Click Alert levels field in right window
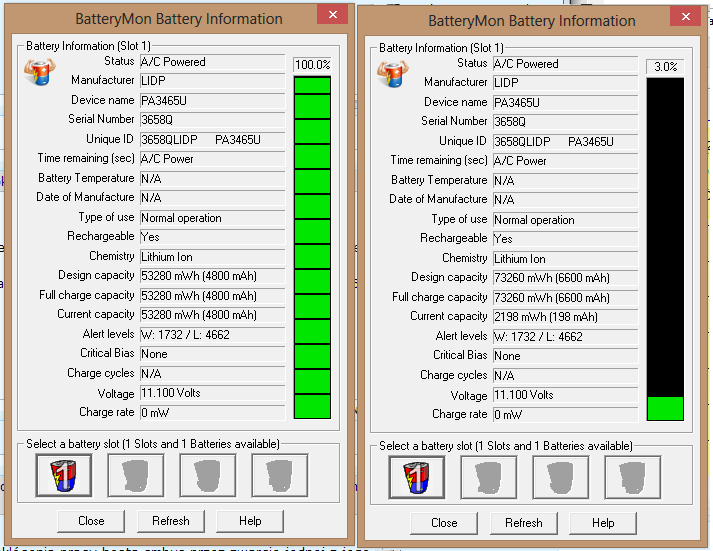The height and width of the screenshot is (551, 713). pyautogui.click(x=565, y=337)
